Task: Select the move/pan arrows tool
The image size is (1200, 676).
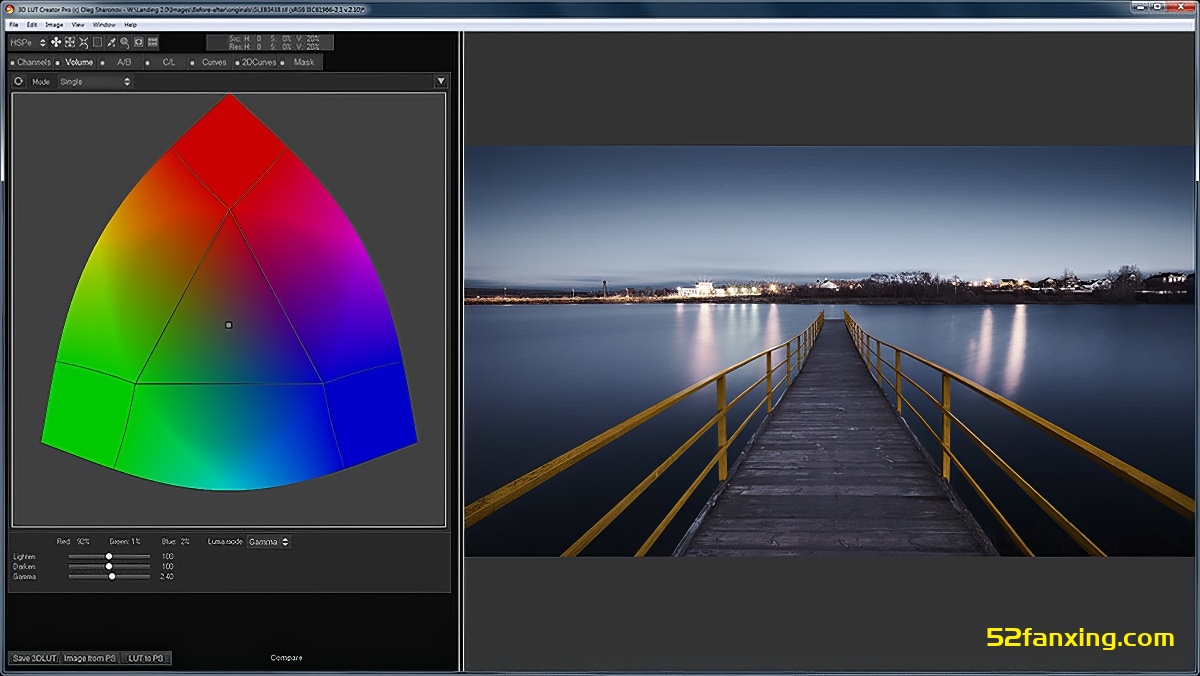Action: coord(56,42)
